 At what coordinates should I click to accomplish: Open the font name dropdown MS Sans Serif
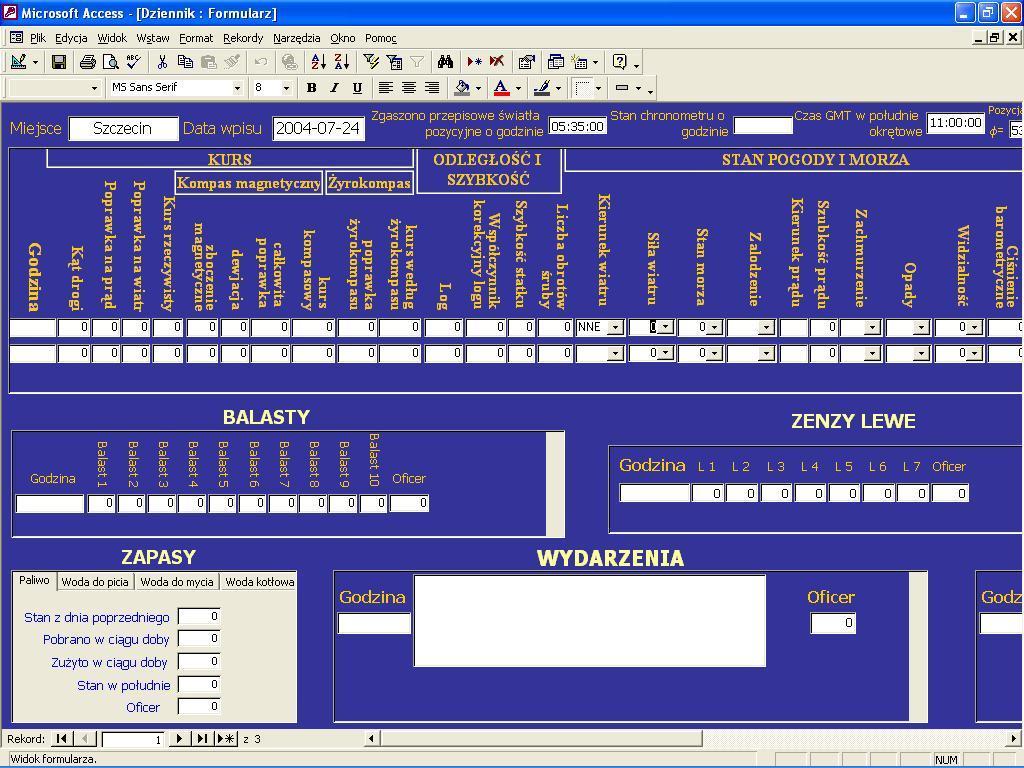237,88
